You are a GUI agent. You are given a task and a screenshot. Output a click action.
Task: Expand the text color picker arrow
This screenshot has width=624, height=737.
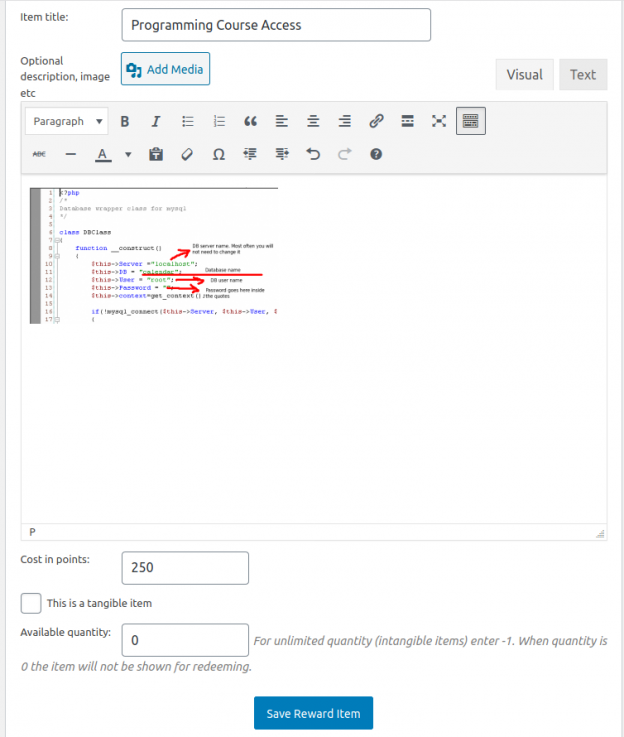click(x=128, y=154)
